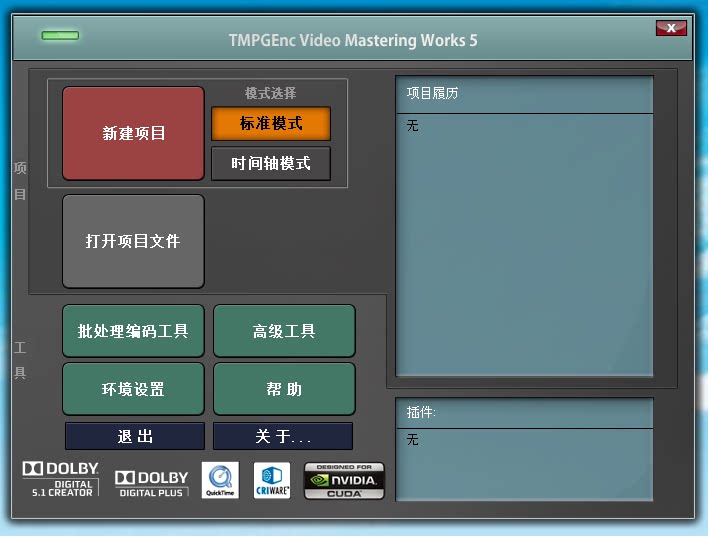Launch 批处理编码工具
Screen dimensions: 708x536
tap(133, 331)
